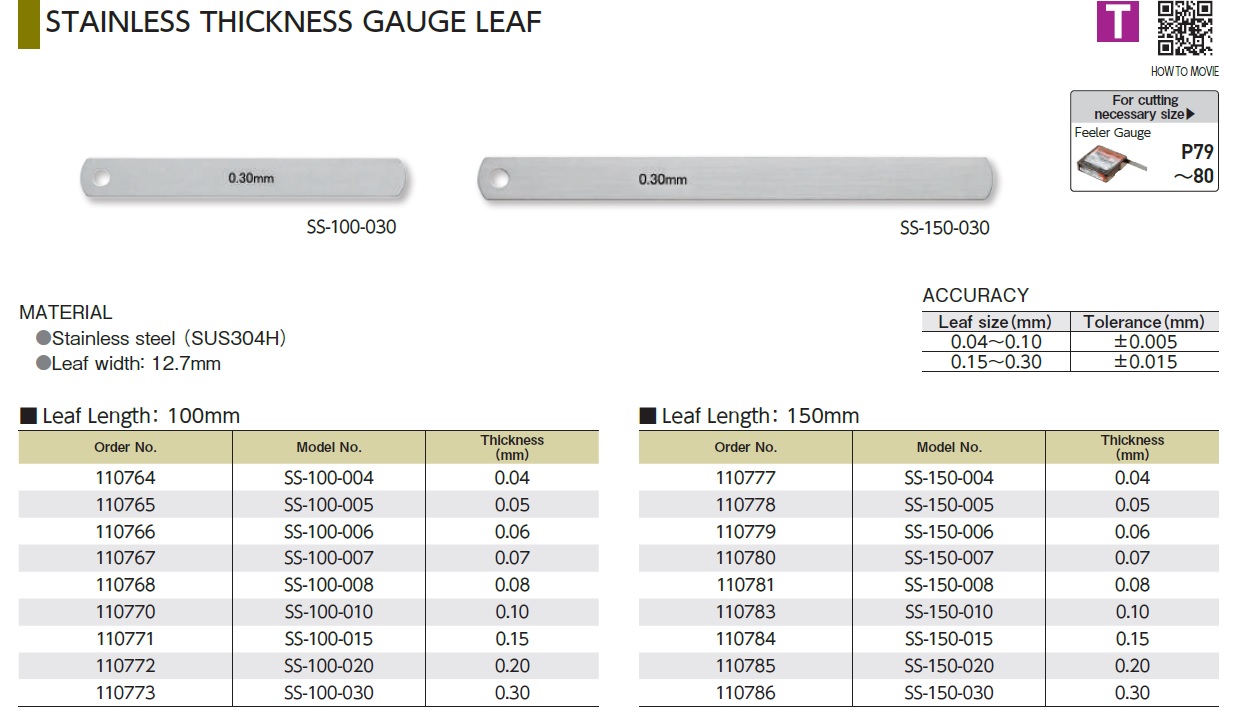Select order number 110764
The width and height of the screenshot is (1243, 719).
point(125,478)
